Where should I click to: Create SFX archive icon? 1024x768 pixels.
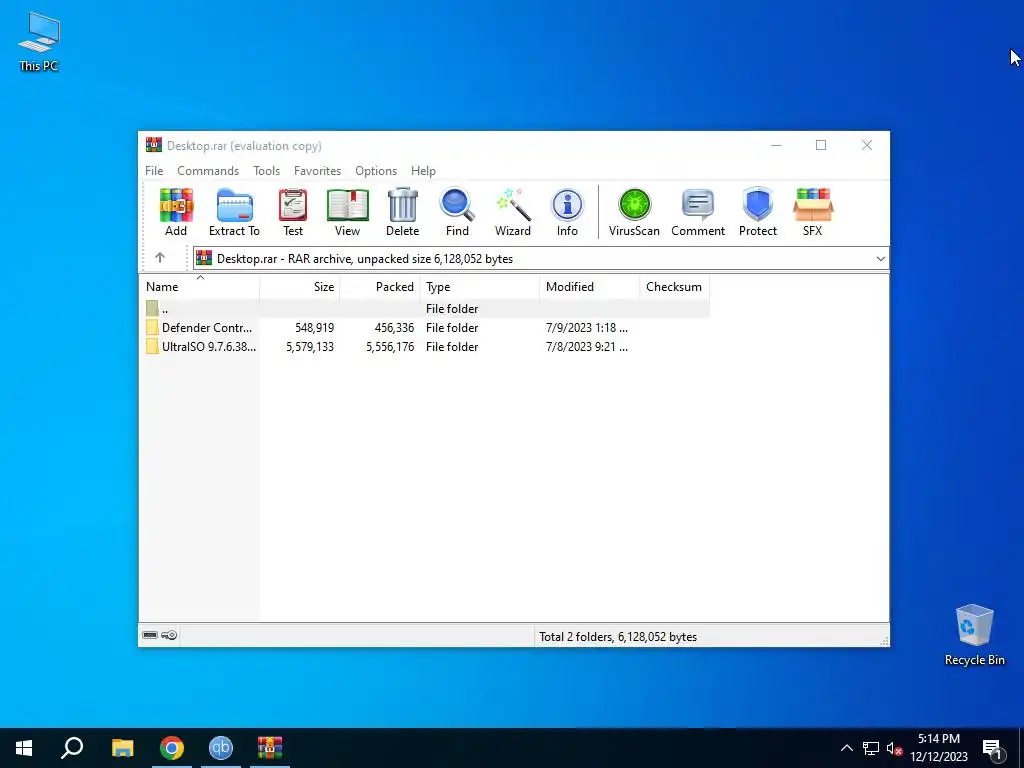(812, 212)
